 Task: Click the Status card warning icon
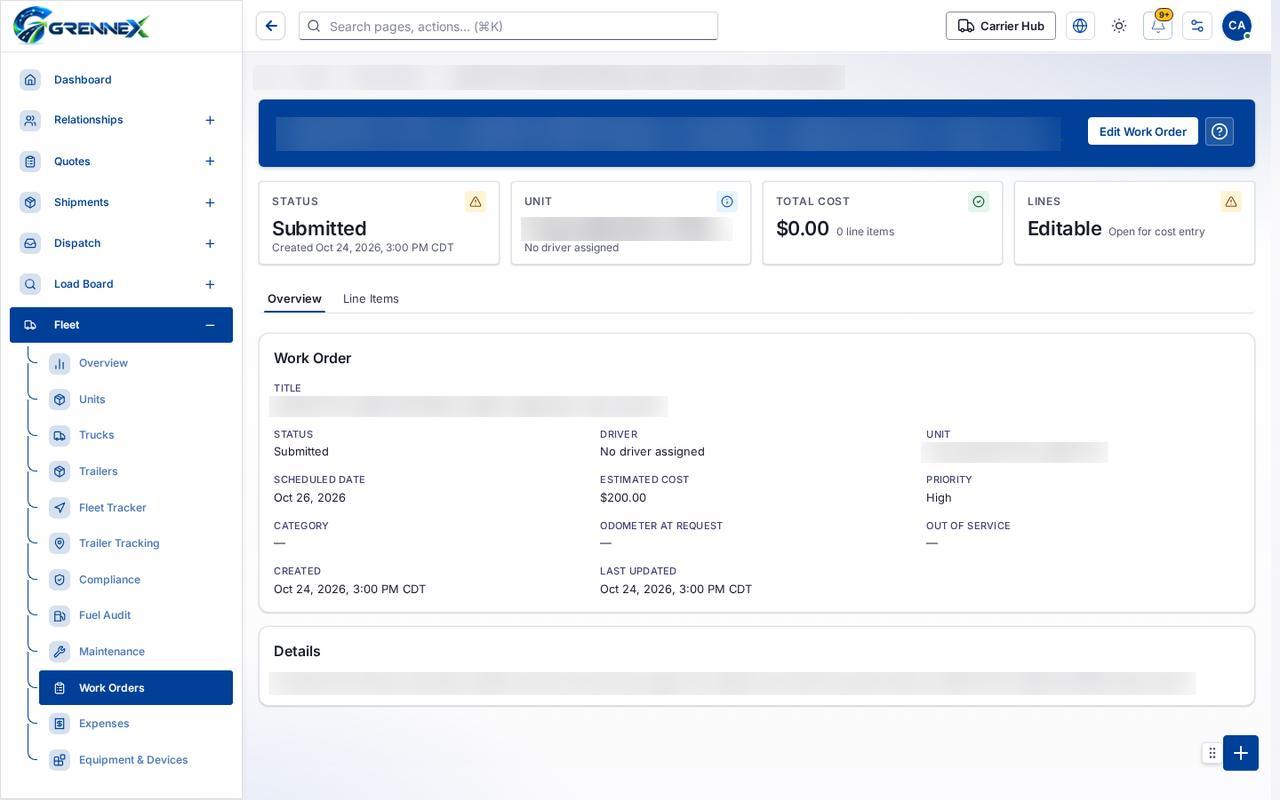pyautogui.click(x=476, y=201)
